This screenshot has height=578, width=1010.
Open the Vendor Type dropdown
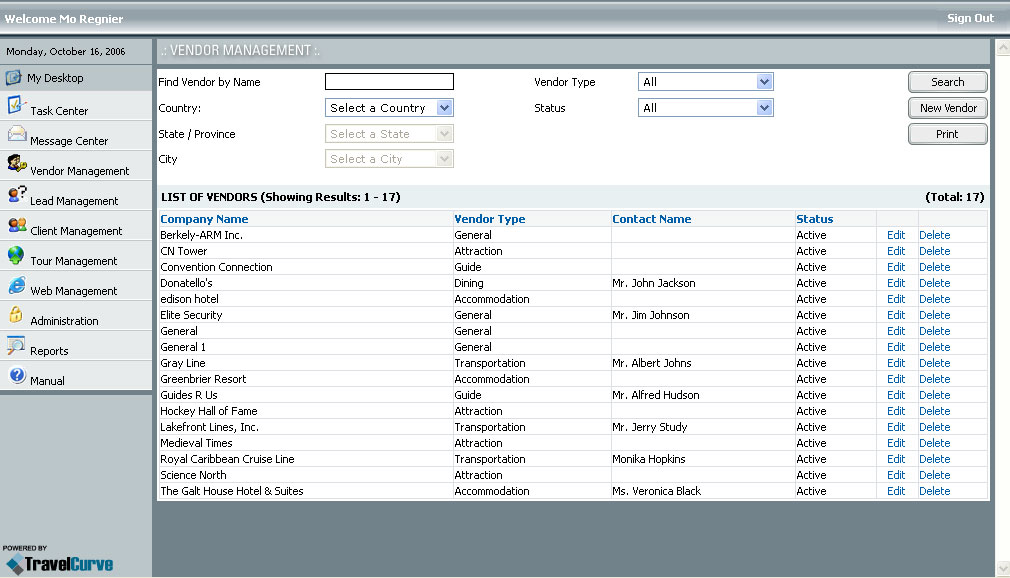click(705, 82)
